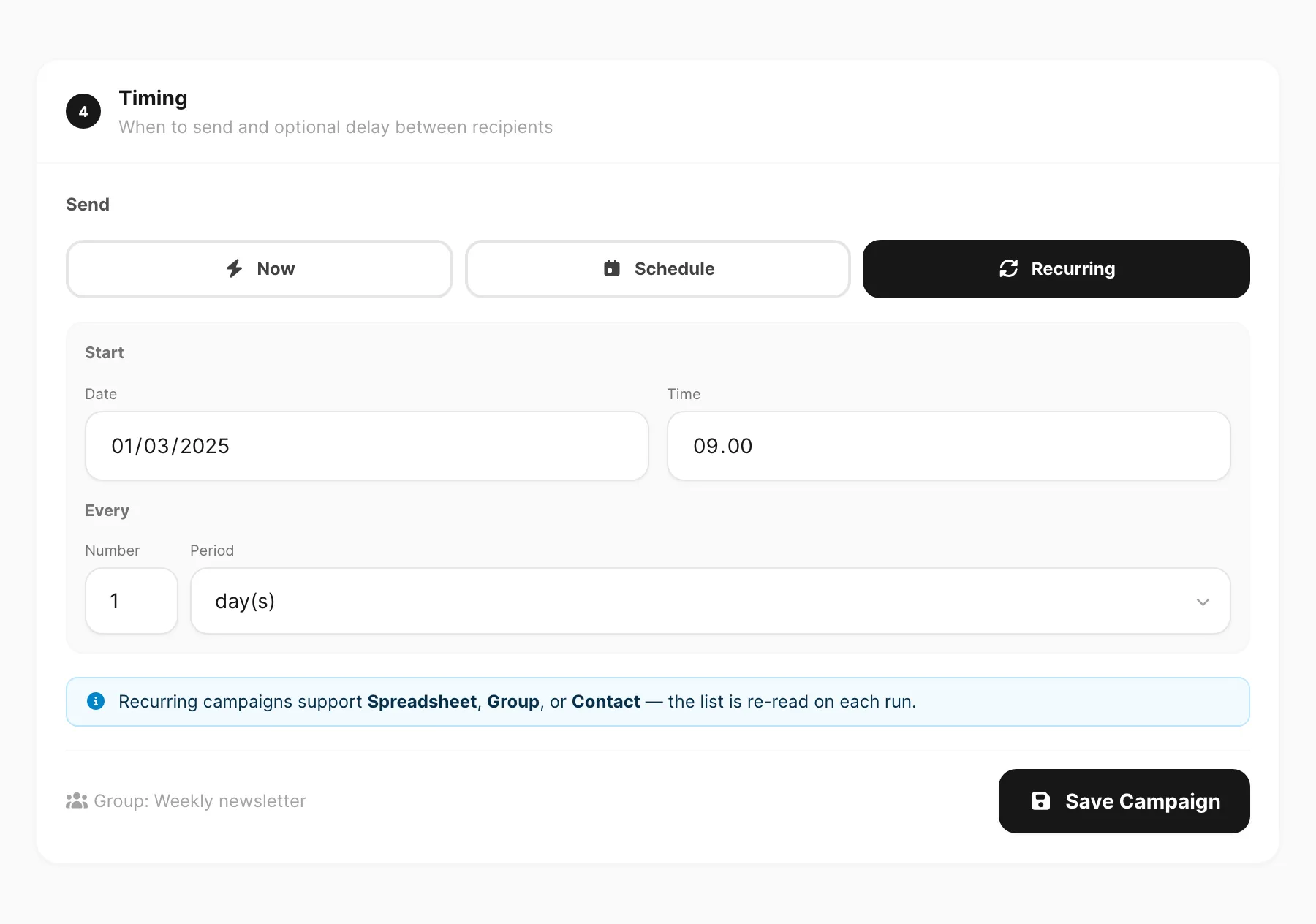Click the 'Every' section label
1316x924 pixels.
pyautogui.click(x=107, y=510)
